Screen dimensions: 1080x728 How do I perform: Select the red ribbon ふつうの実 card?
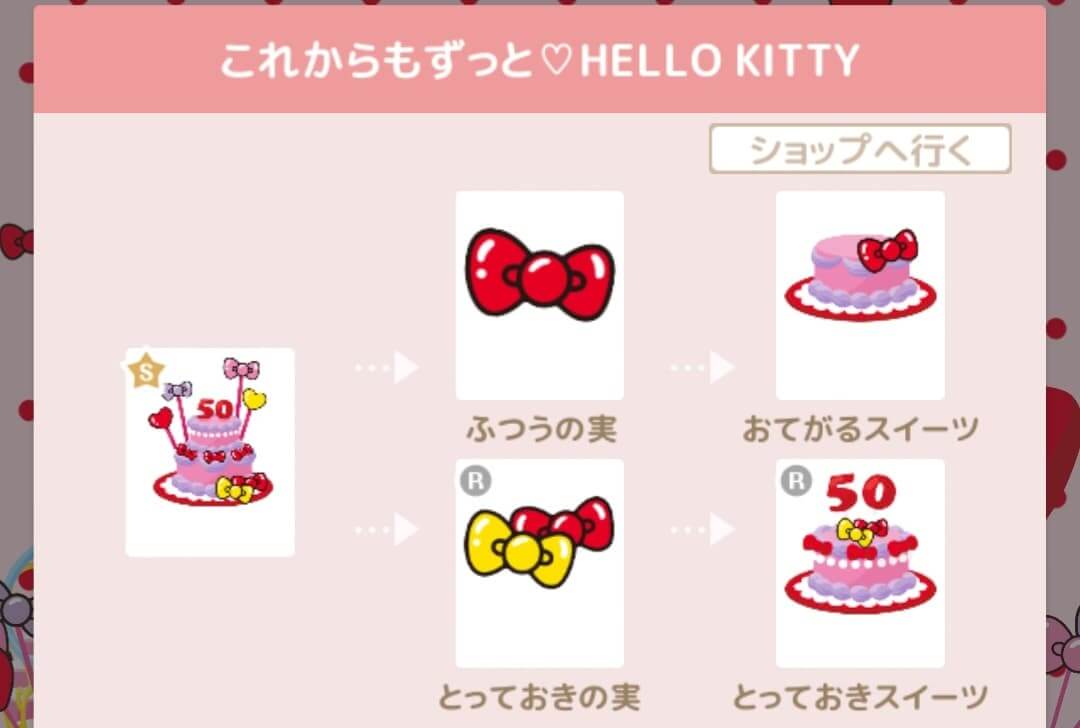(x=539, y=295)
